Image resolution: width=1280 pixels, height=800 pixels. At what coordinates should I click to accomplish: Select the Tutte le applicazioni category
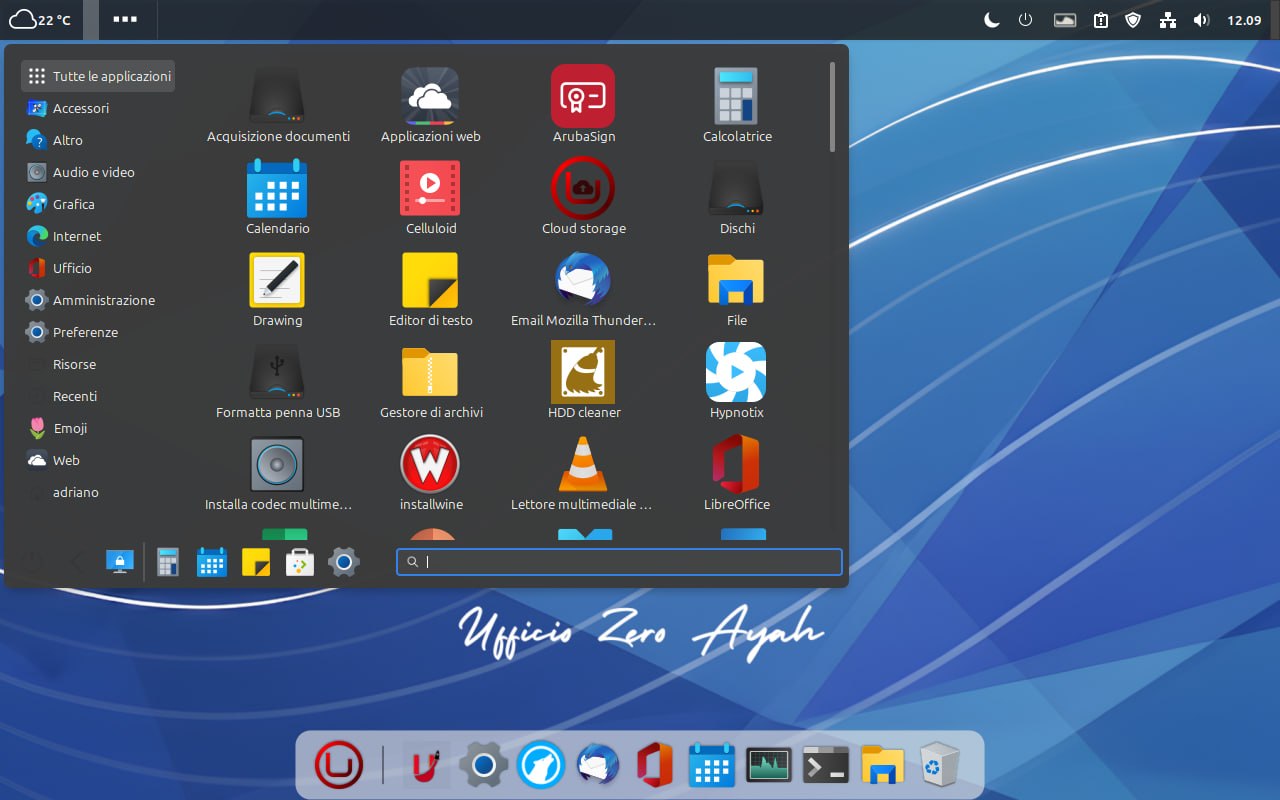tap(98, 76)
